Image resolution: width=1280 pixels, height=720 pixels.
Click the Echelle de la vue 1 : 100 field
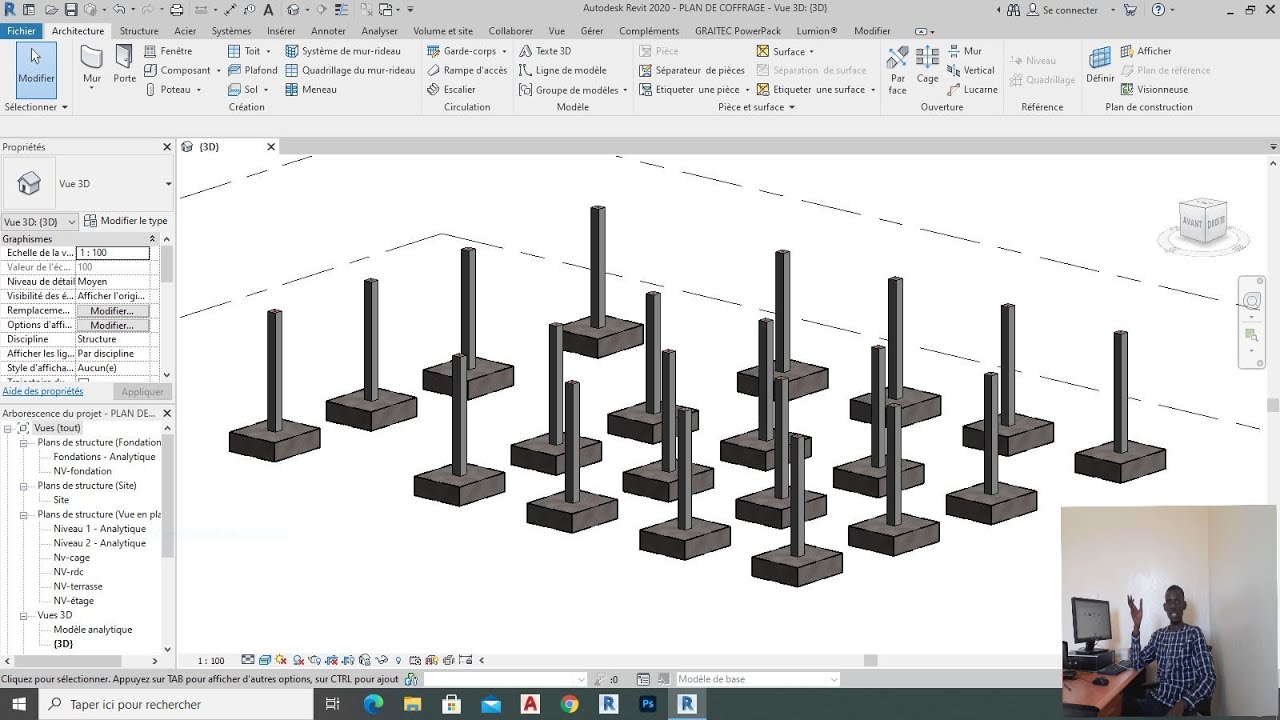[x=112, y=253]
